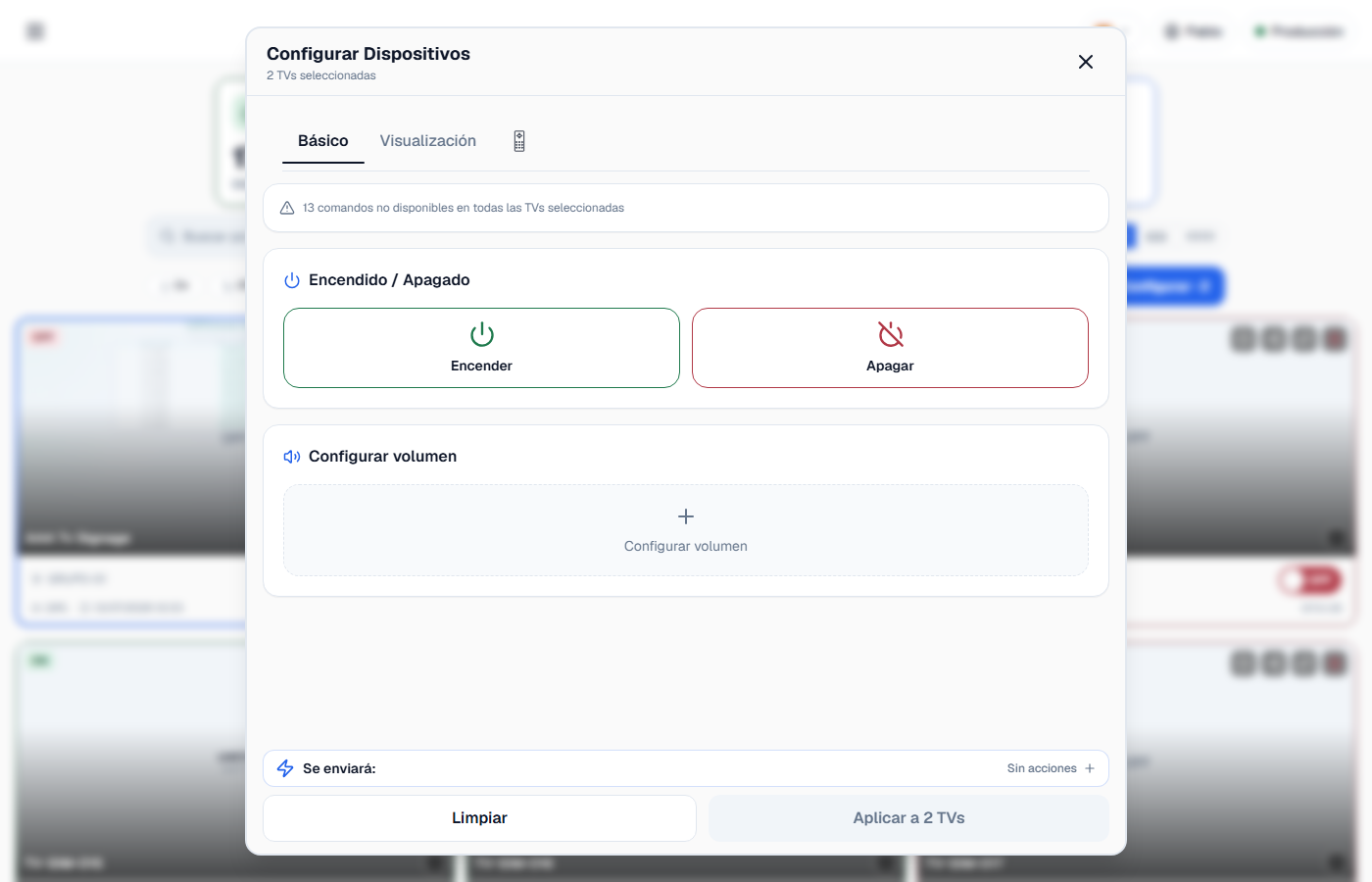
Task: Click the lightning bolt icon beside Se enviará
Action: tap(285, 768)
